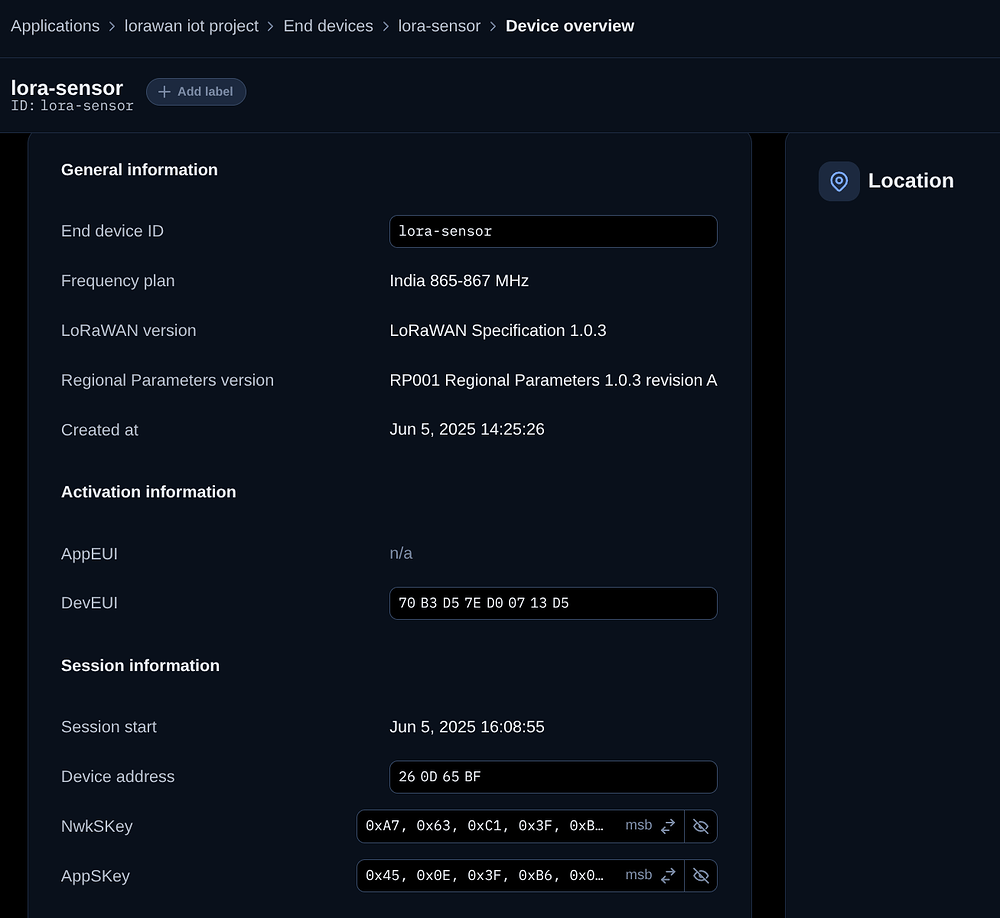1000x918 pixels.
Task: Click the DevEUI value field
Action: [x=553, y=603]
